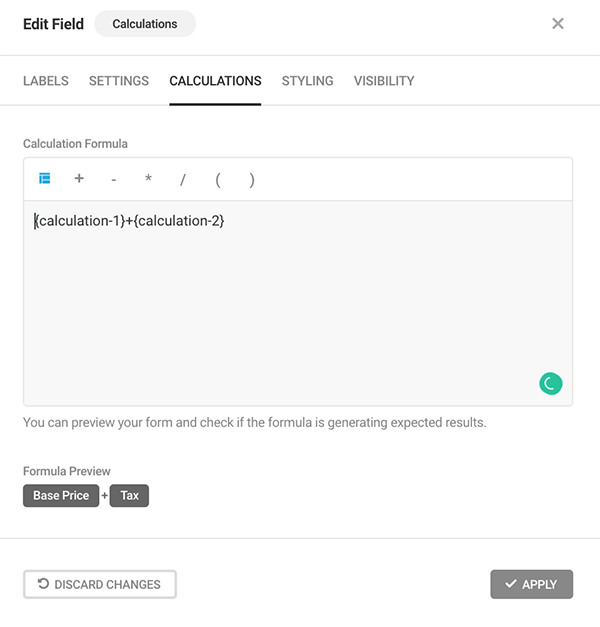Insert an opening parenthesis
The width and height of the screenshot is (600, 627).
(218, 180)
